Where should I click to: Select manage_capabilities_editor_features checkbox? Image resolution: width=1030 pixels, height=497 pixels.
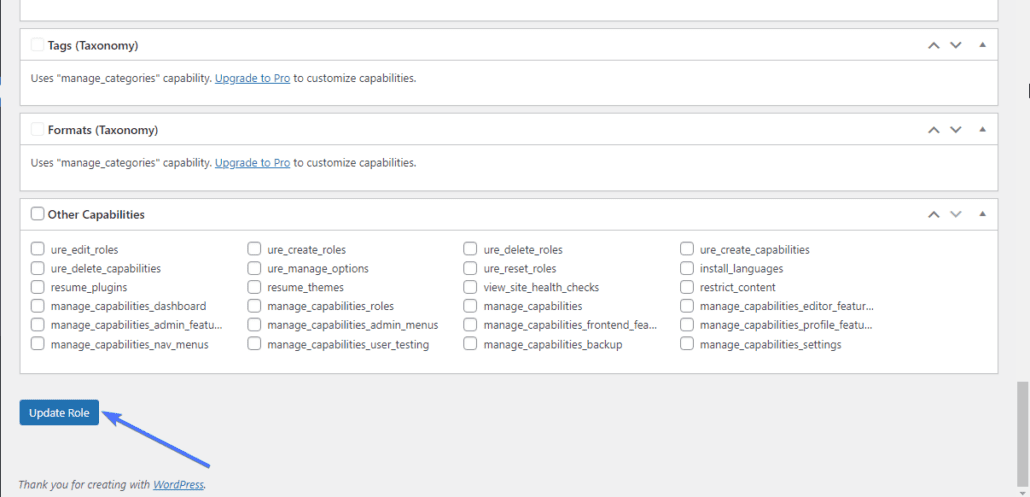pos(687,306)
